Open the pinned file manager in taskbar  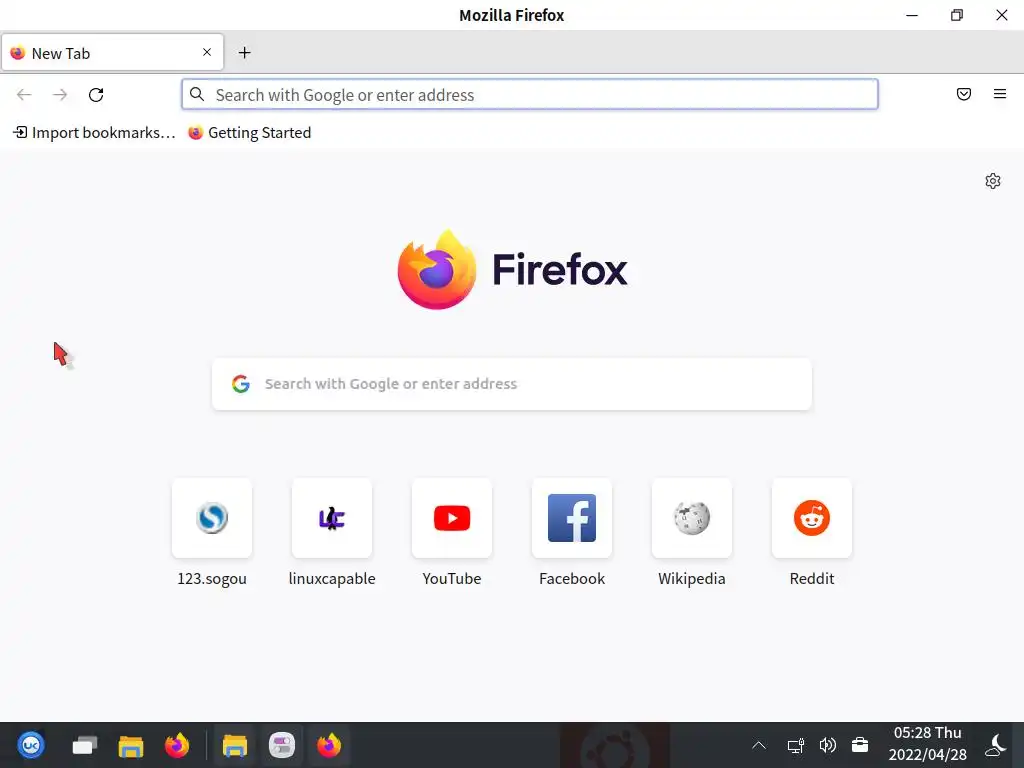pyautogui.click(x=131, y=745)
